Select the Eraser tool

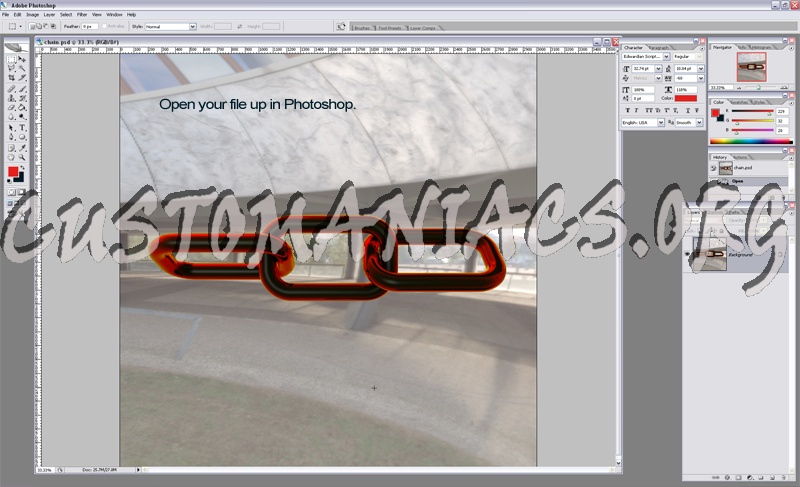point(11,108)
